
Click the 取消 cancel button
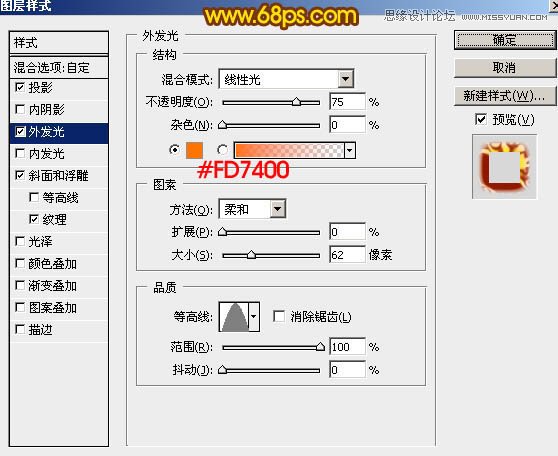coord(505,67)
